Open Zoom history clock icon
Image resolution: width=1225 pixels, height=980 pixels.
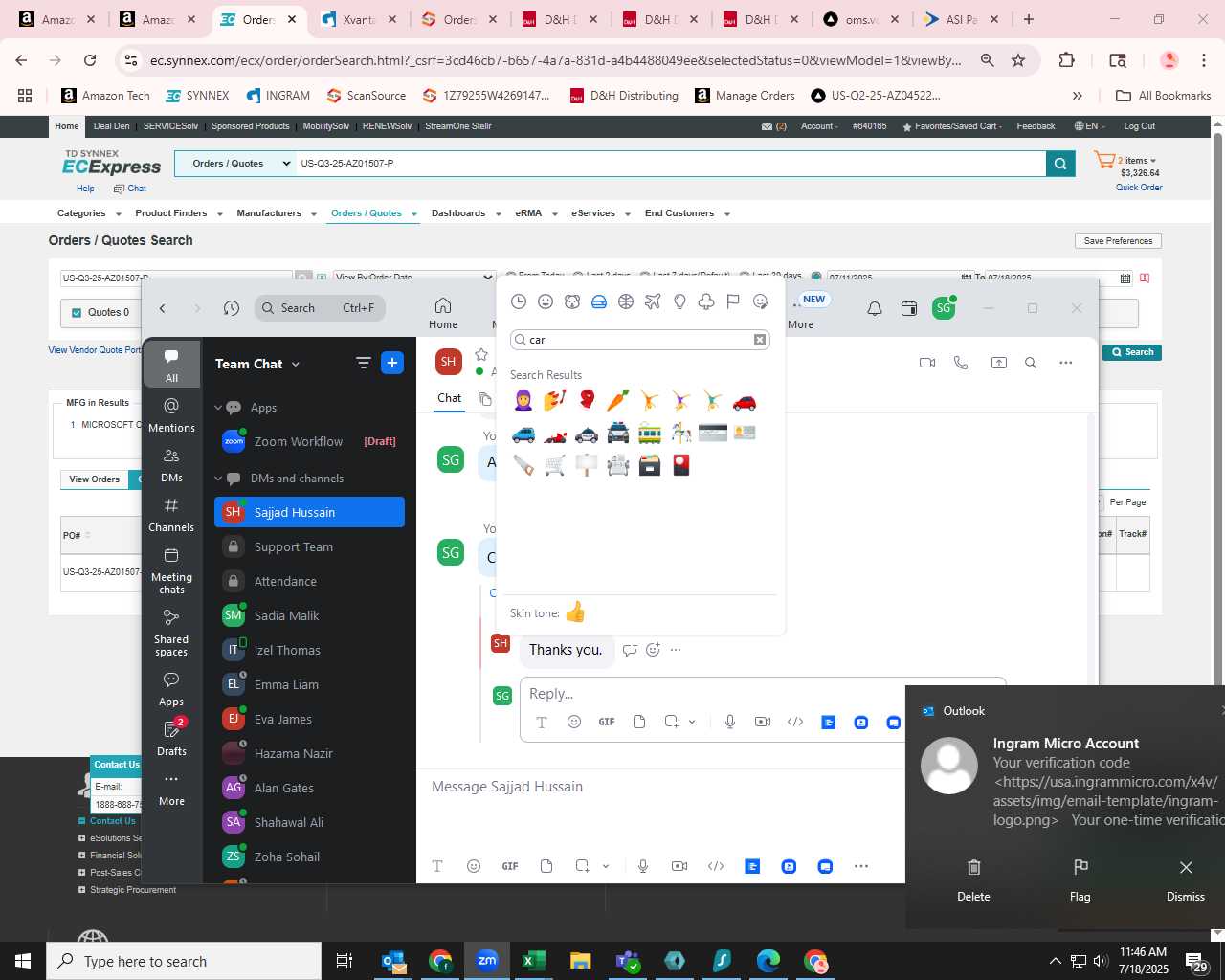232,308
